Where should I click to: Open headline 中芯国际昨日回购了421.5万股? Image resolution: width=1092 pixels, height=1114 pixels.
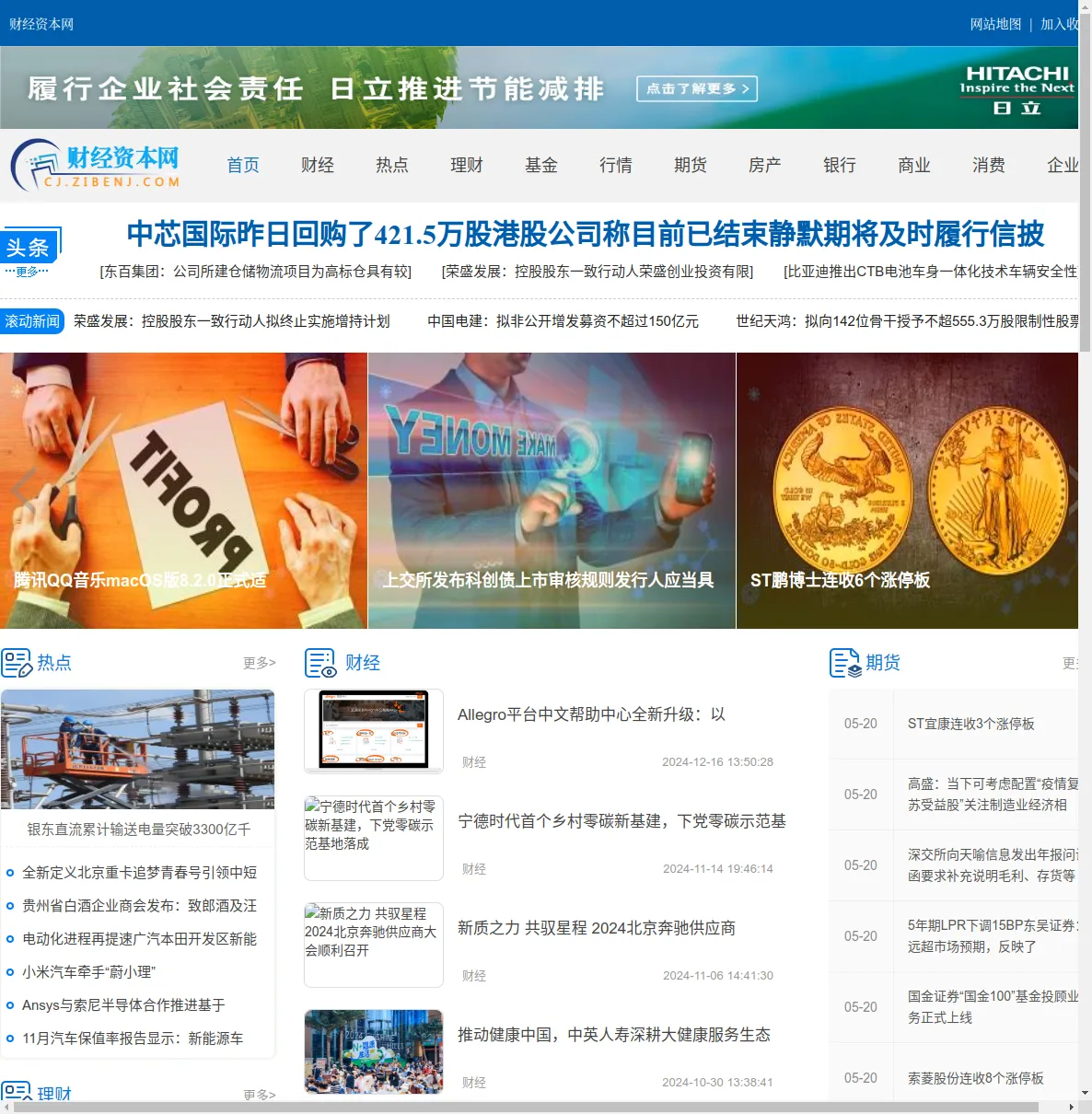tap(586, 234)
